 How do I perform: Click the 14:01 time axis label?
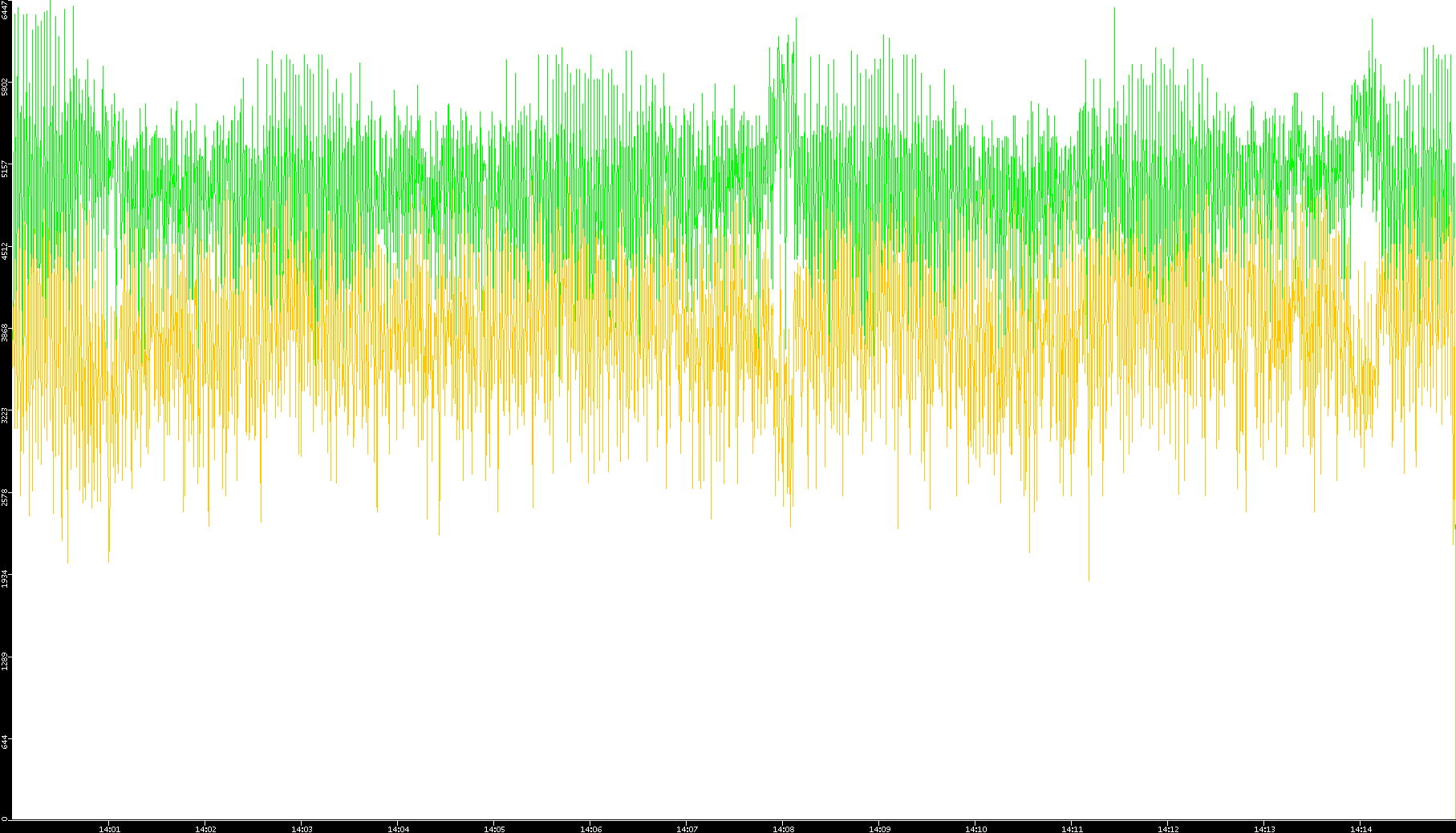[109, 828]
